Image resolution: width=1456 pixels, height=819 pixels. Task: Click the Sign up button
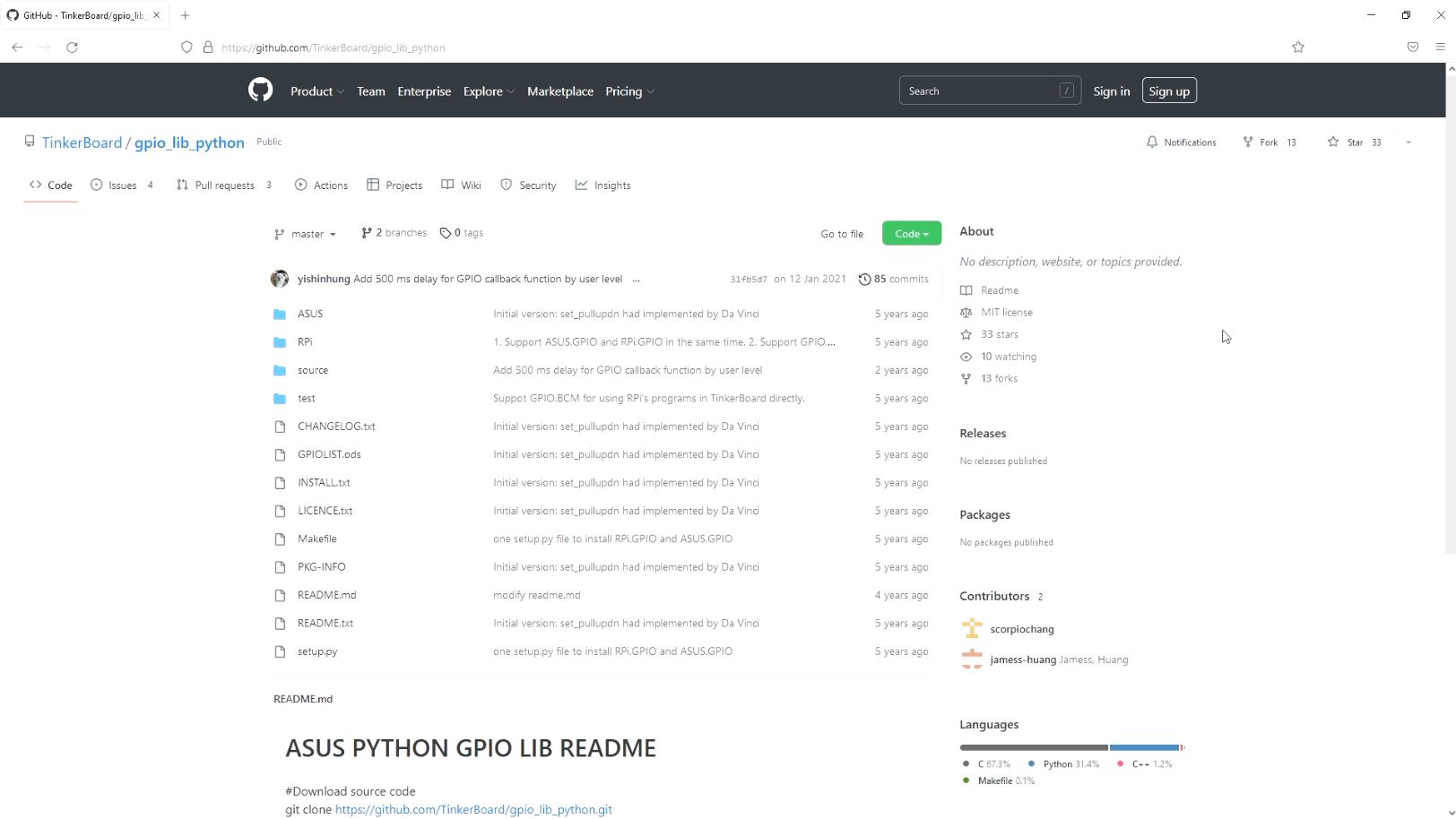click(x=1168, y=91)
